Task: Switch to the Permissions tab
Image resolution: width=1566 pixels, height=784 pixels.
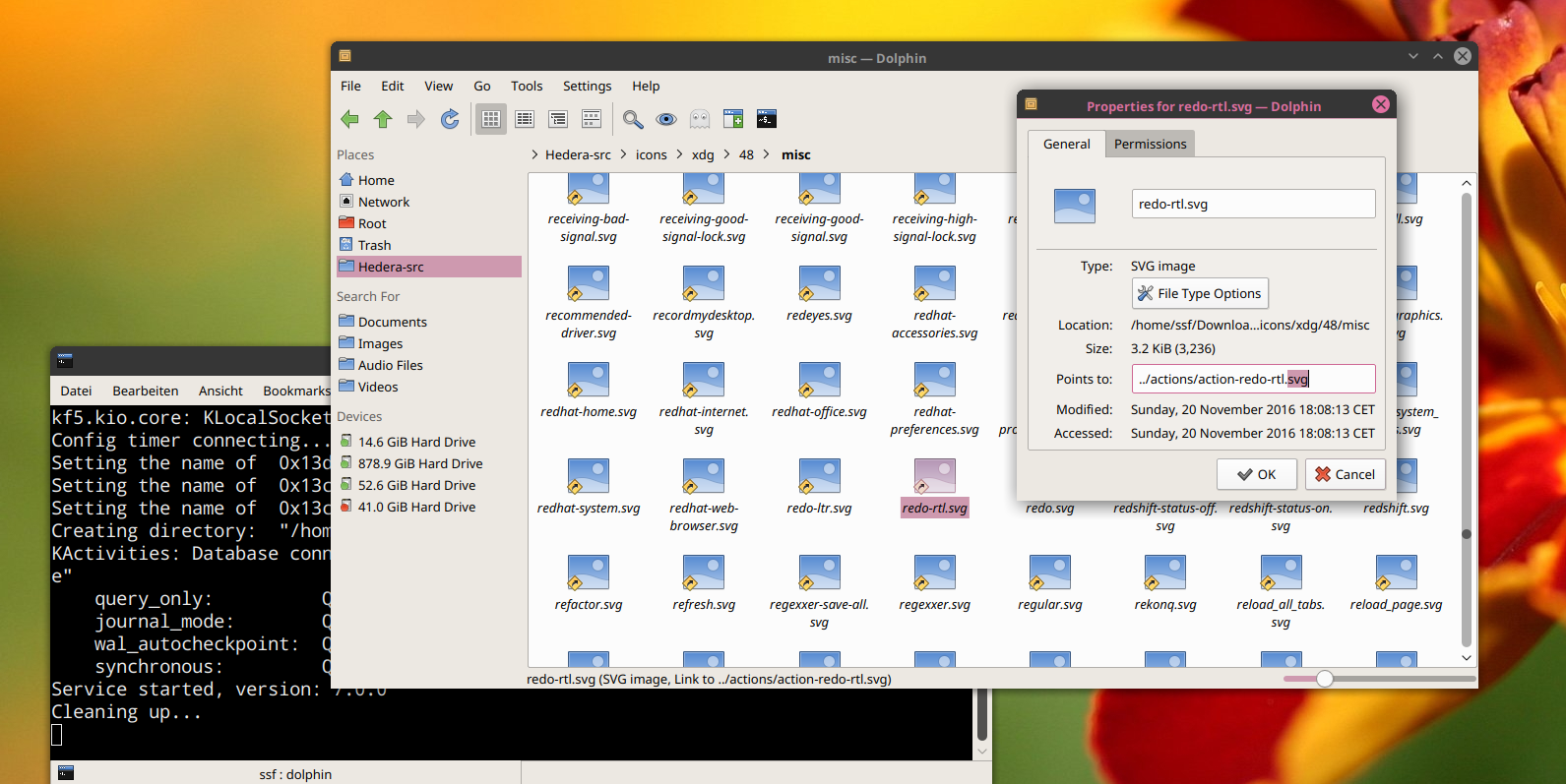Action: pyautogui.click(x=1150, y=144)
